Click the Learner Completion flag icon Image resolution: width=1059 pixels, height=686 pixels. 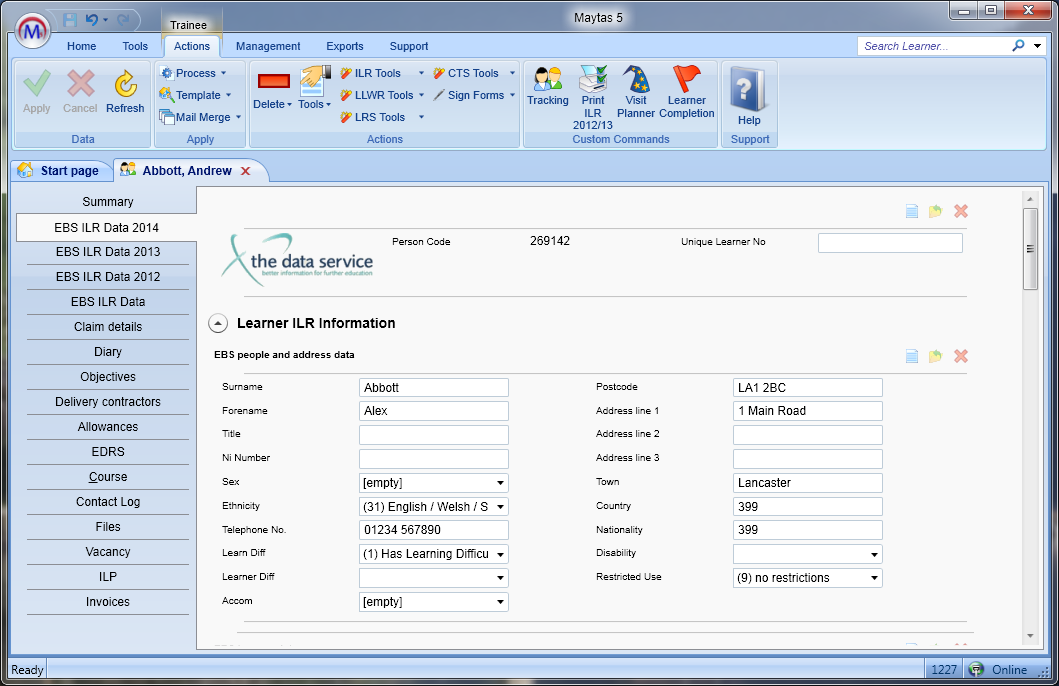[687, 85]
